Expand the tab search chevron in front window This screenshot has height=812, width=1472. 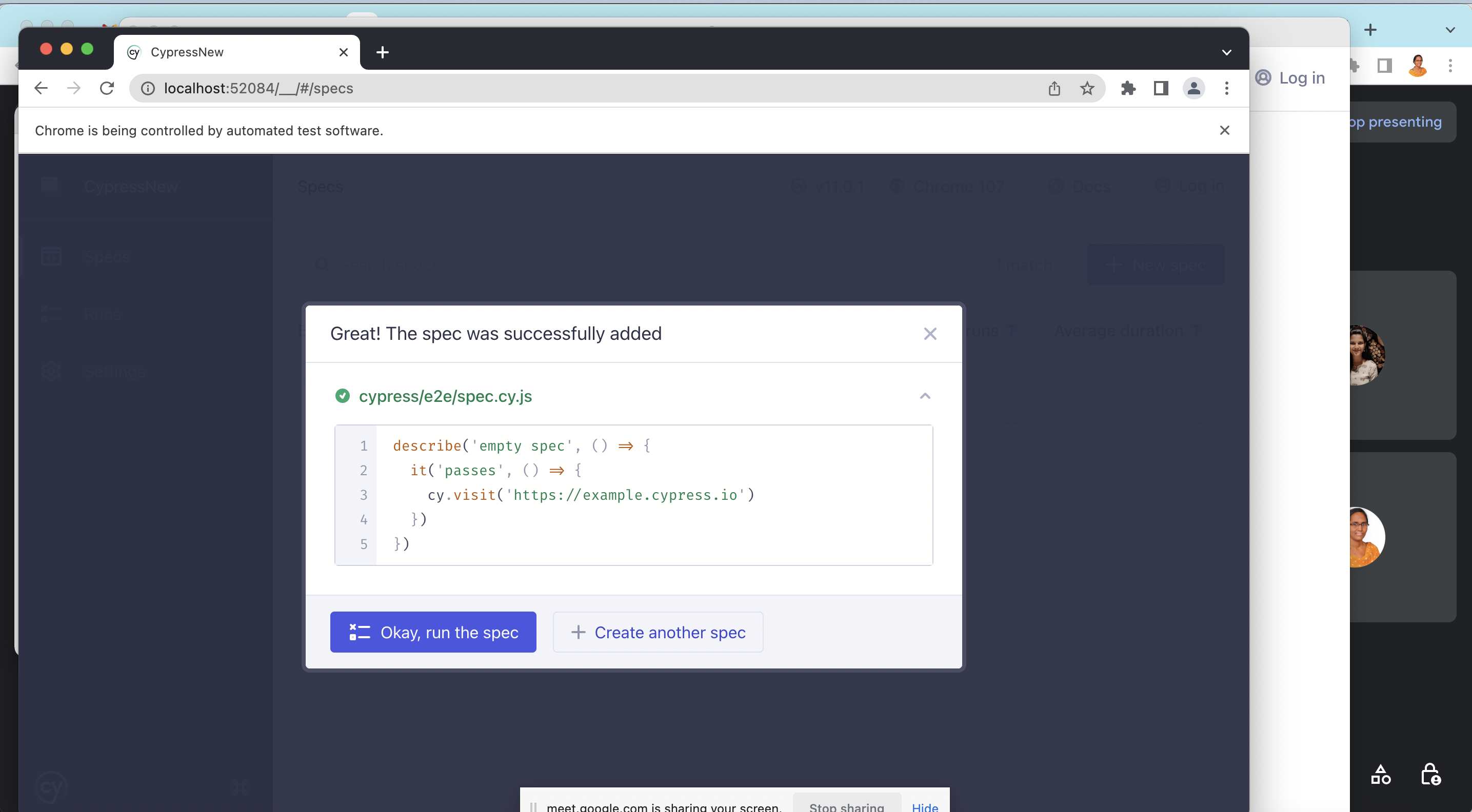(x=1226, y=52)
